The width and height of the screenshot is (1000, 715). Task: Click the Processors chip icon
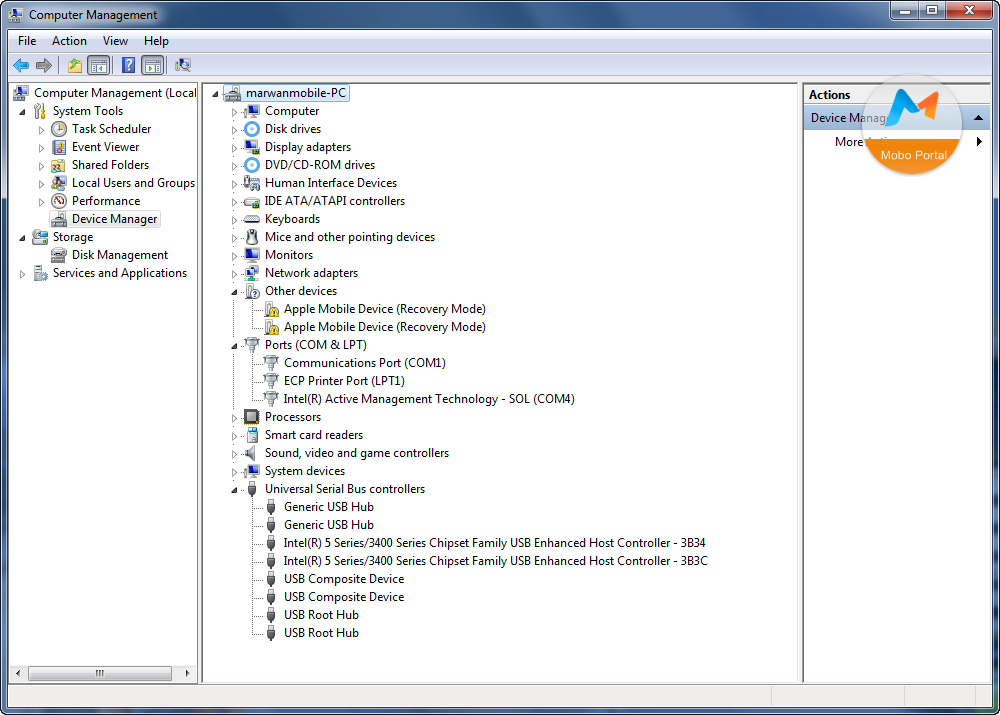coord(252,417)
